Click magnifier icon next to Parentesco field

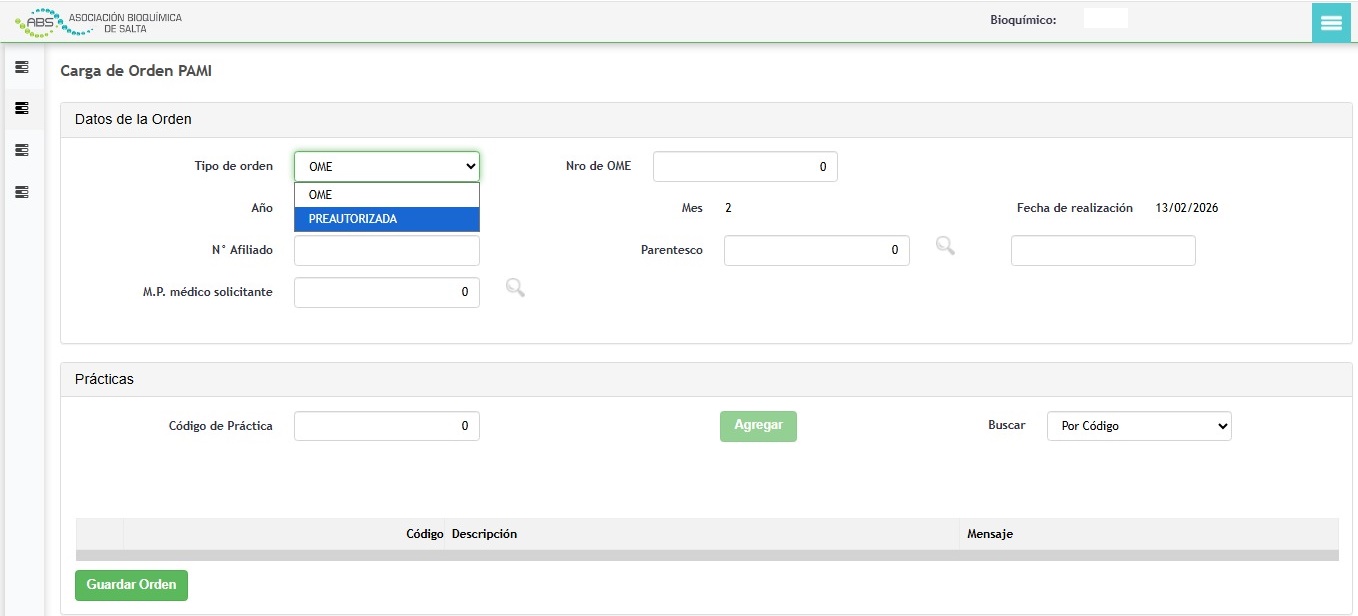tap(945, 246)
